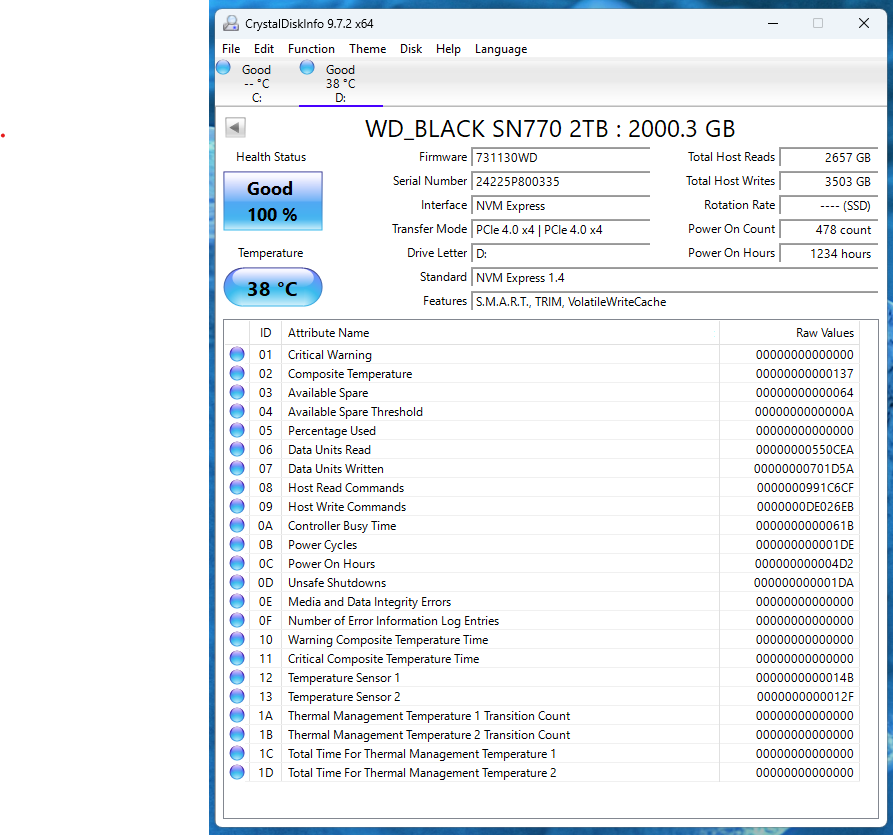Click the 38 °C temperature button
Image resolution: width=893 pixels, height=835 pixels.
point(272,288)
